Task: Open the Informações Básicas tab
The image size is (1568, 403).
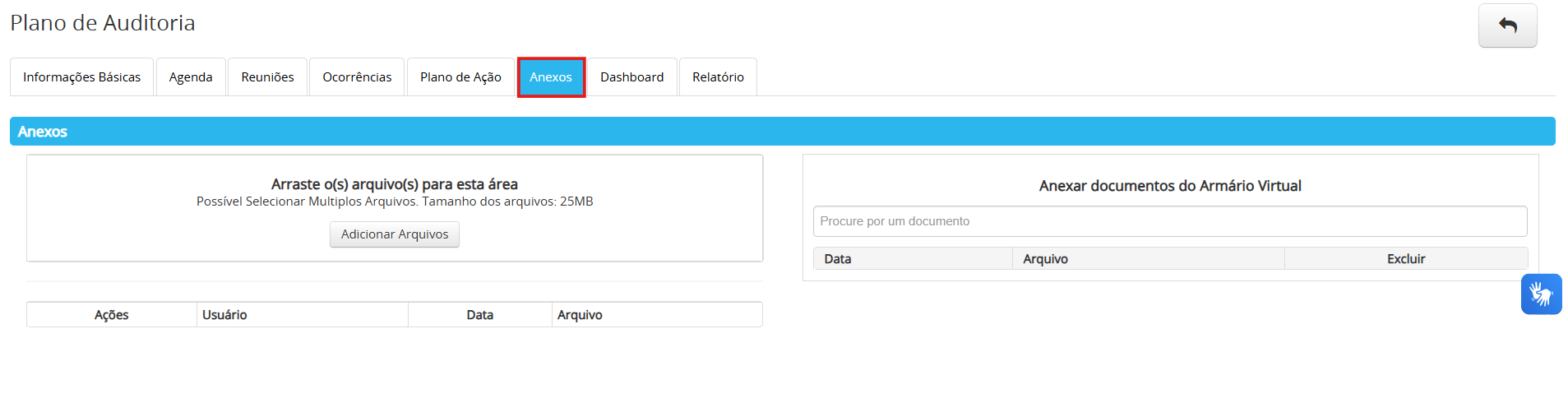Action: [x=81, y=77]
